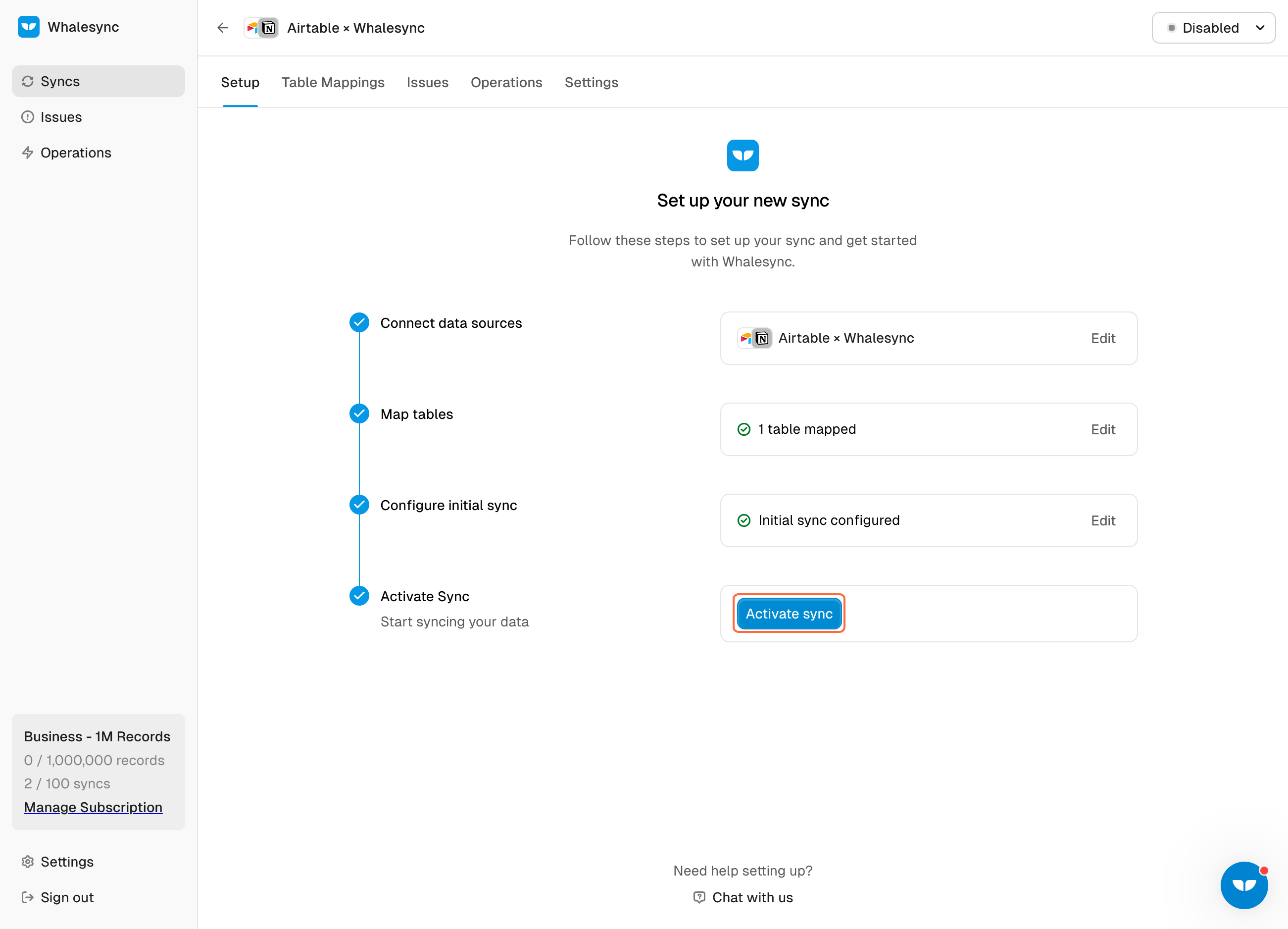The image size is (1288, 929).
Task: Click the 2 / 100 syncs usage text
Action: pyautogui.click(x=67, y=784)
